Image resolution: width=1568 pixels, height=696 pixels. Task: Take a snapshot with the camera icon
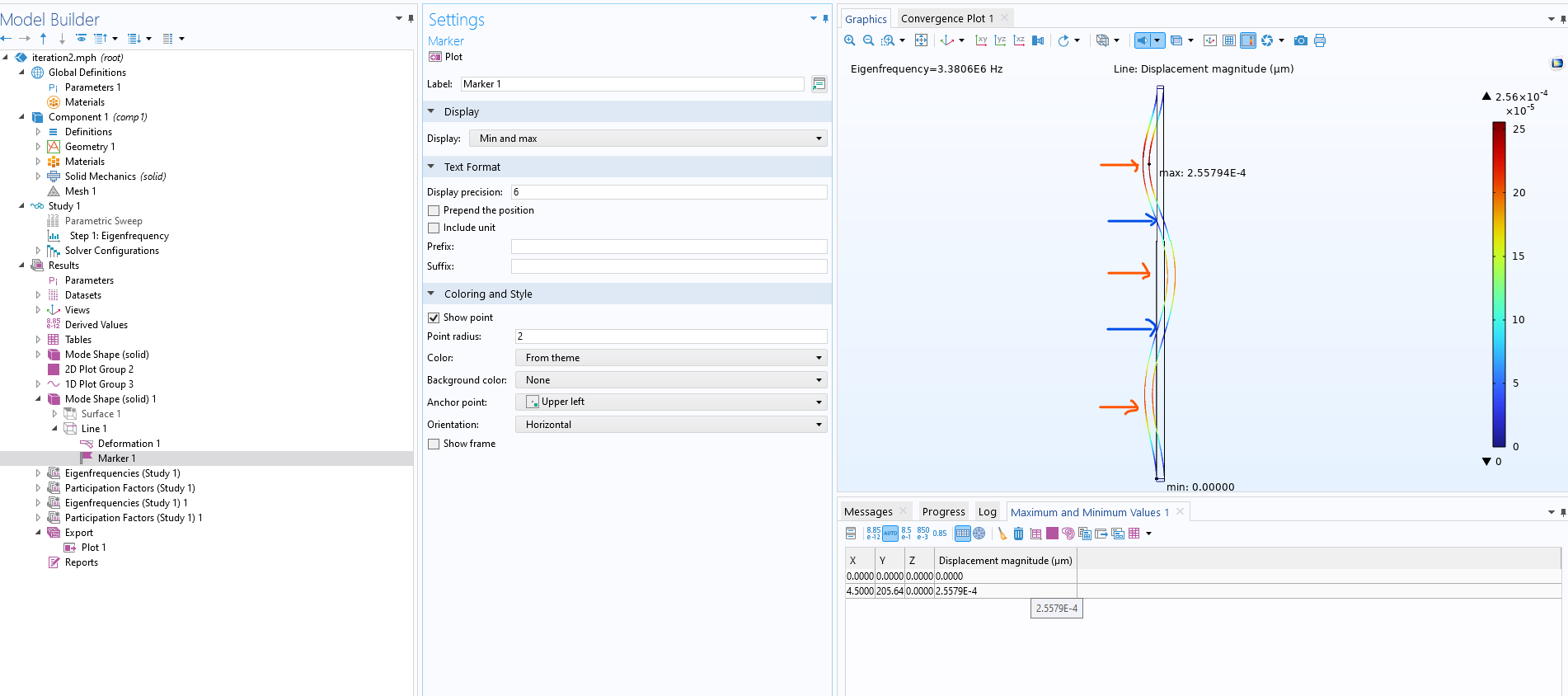point(1300,40)
